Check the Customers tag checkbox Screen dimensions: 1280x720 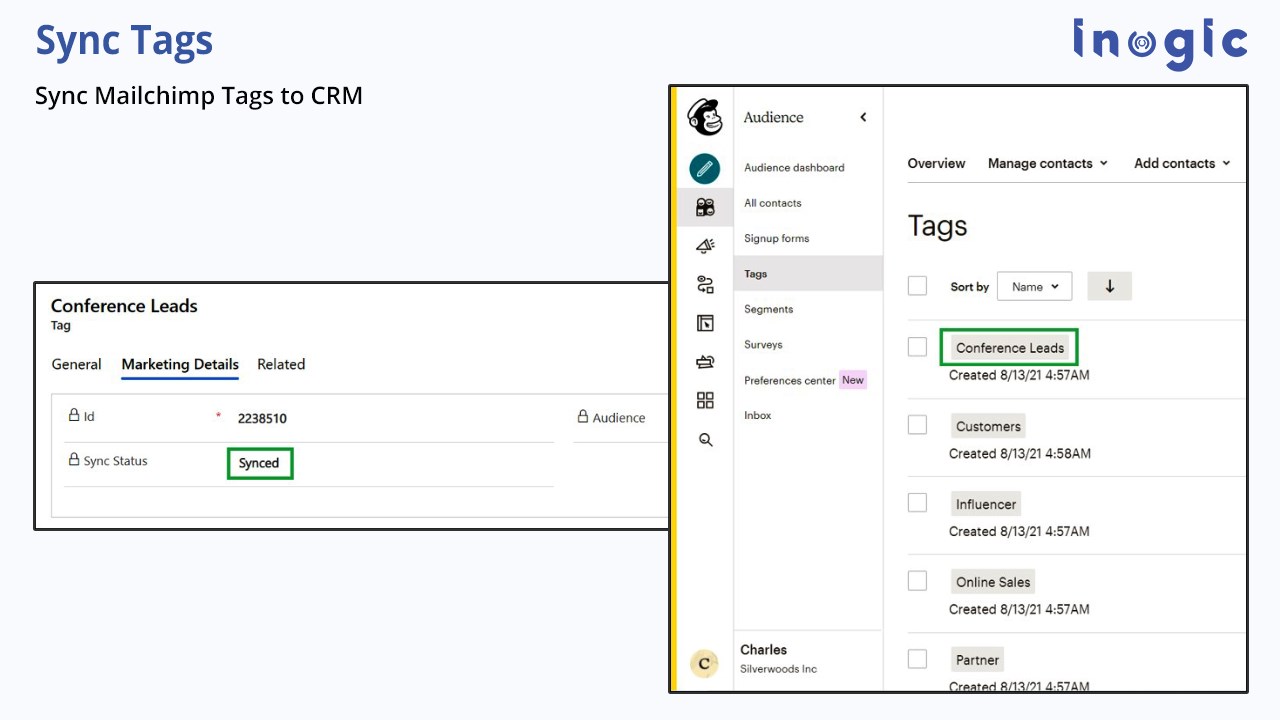tap(917, 425)
